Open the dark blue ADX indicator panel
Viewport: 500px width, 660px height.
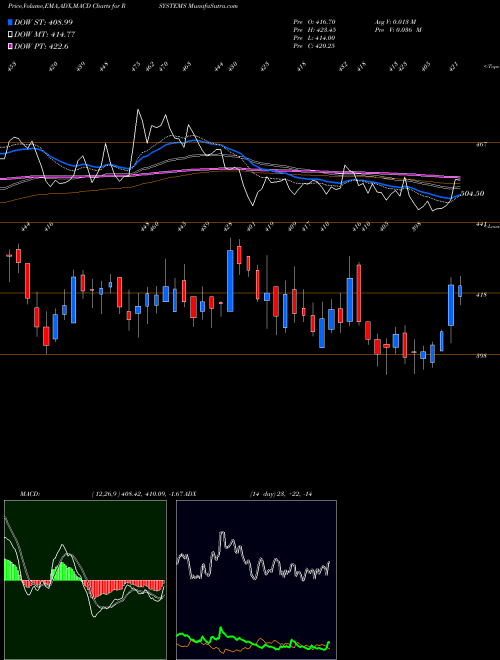256,580
